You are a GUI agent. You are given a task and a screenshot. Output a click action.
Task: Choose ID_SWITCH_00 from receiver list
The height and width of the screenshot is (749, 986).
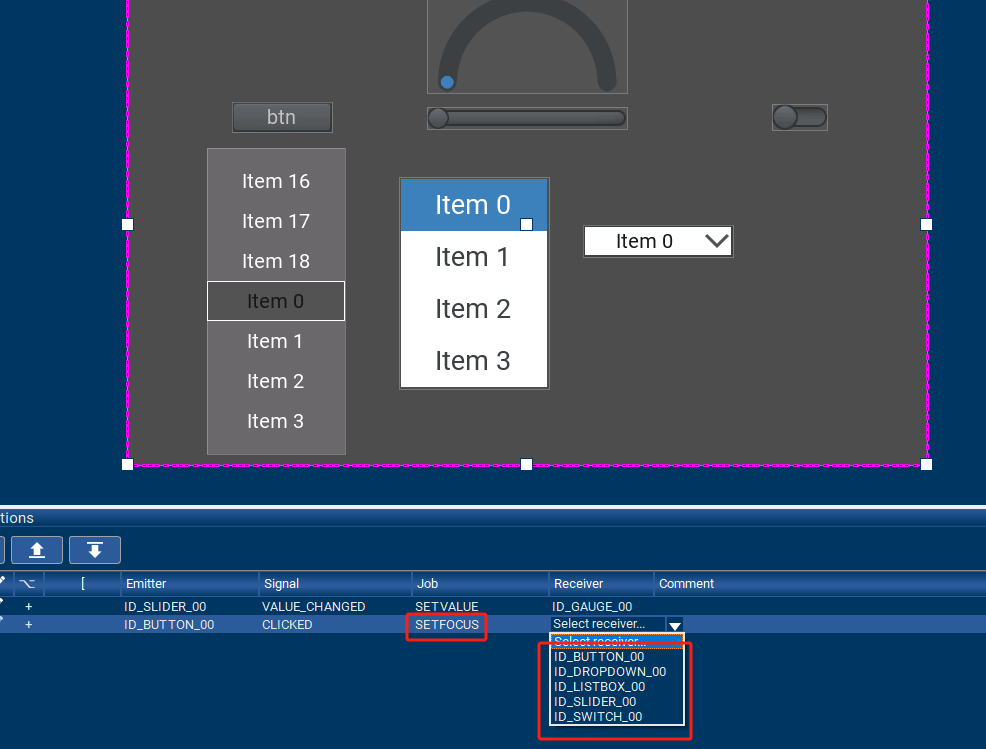point(598,717)
